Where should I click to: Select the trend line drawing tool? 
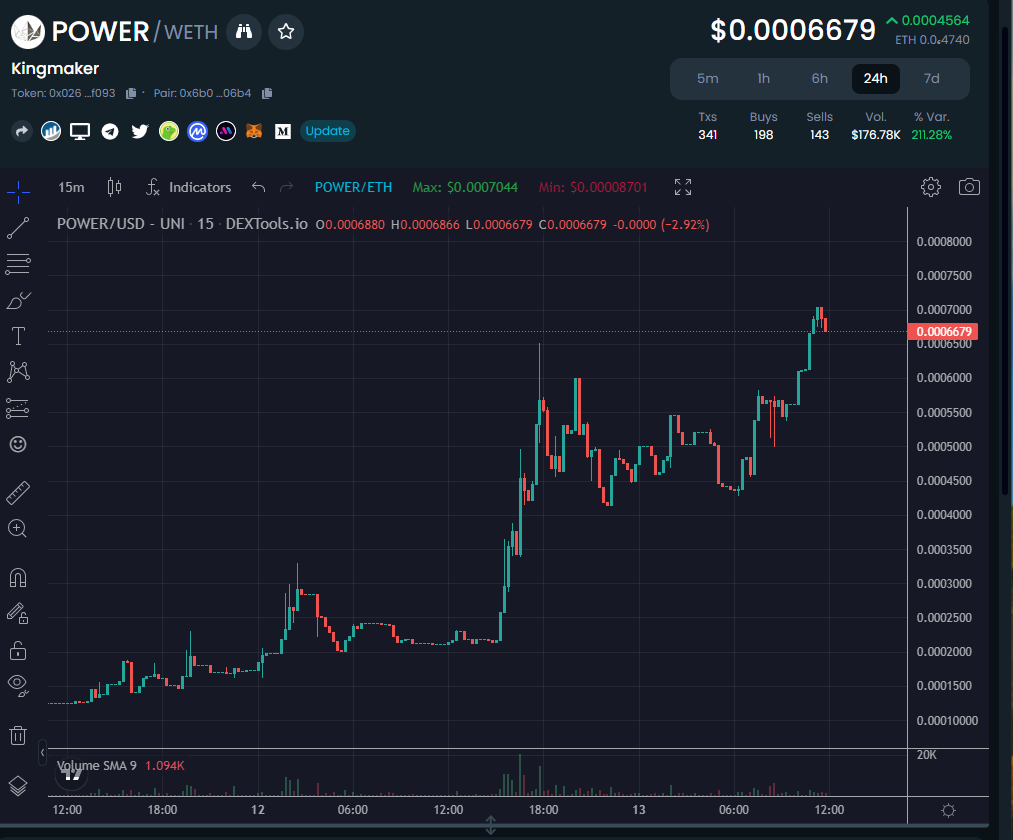tap(17, 227)
